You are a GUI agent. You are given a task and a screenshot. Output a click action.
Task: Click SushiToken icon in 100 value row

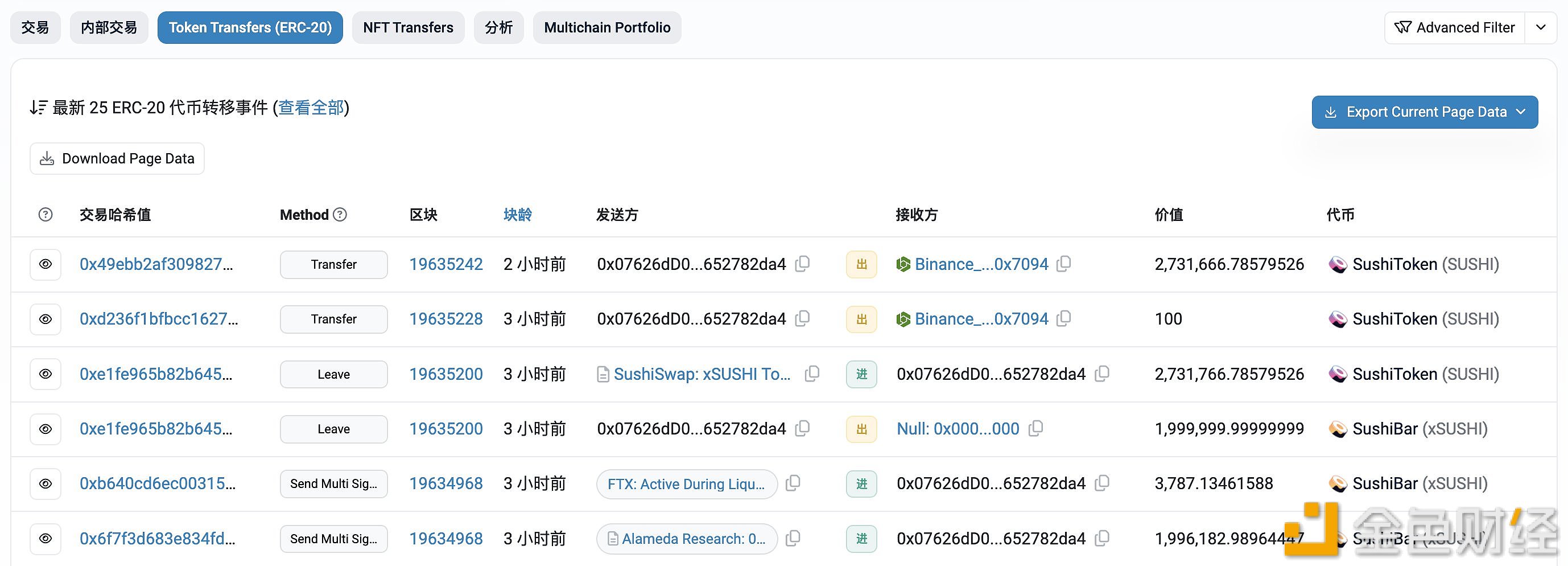coord(1338,319)
